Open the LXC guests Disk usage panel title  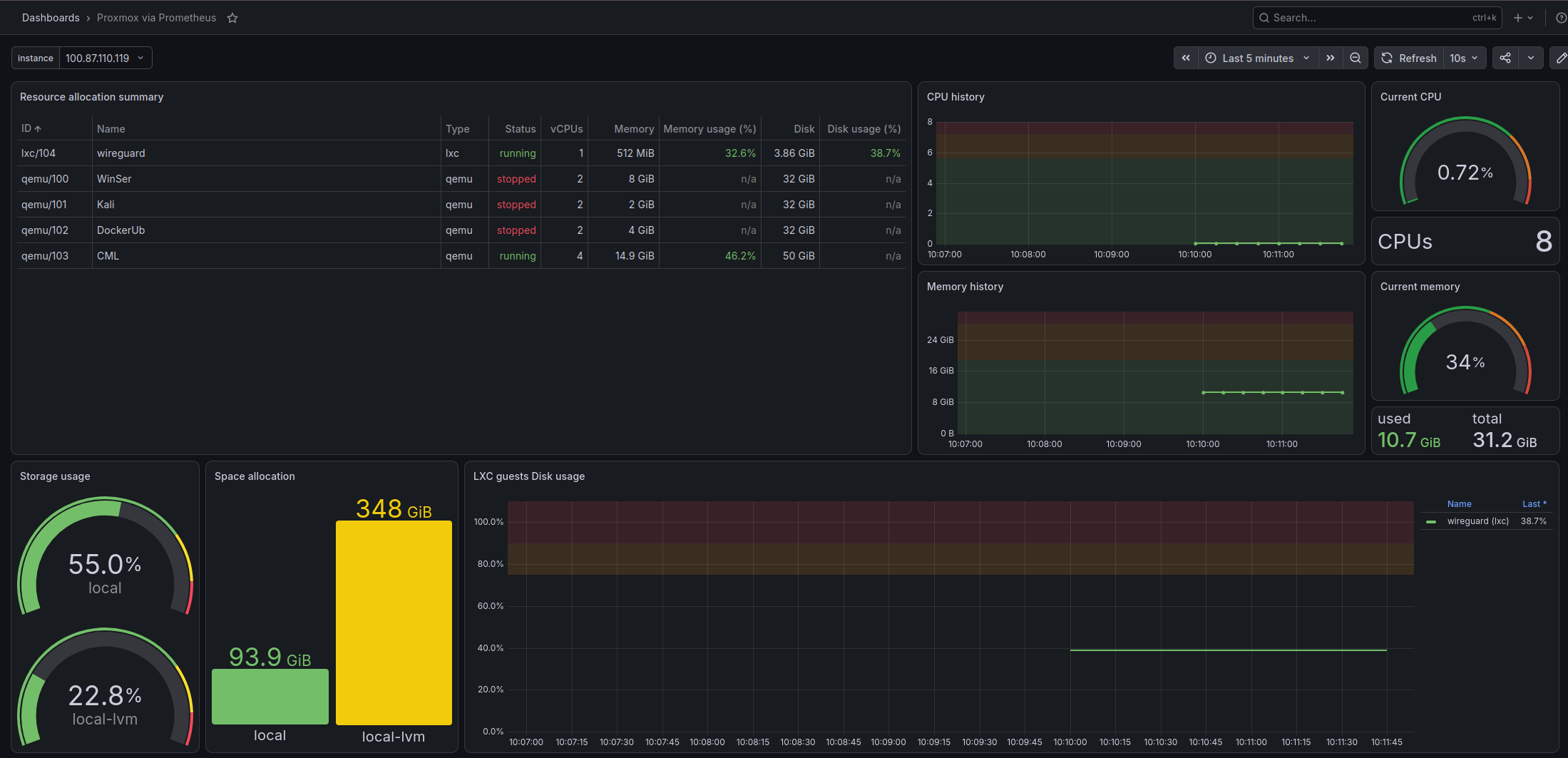pyautogui.click(x=529, y=476)
